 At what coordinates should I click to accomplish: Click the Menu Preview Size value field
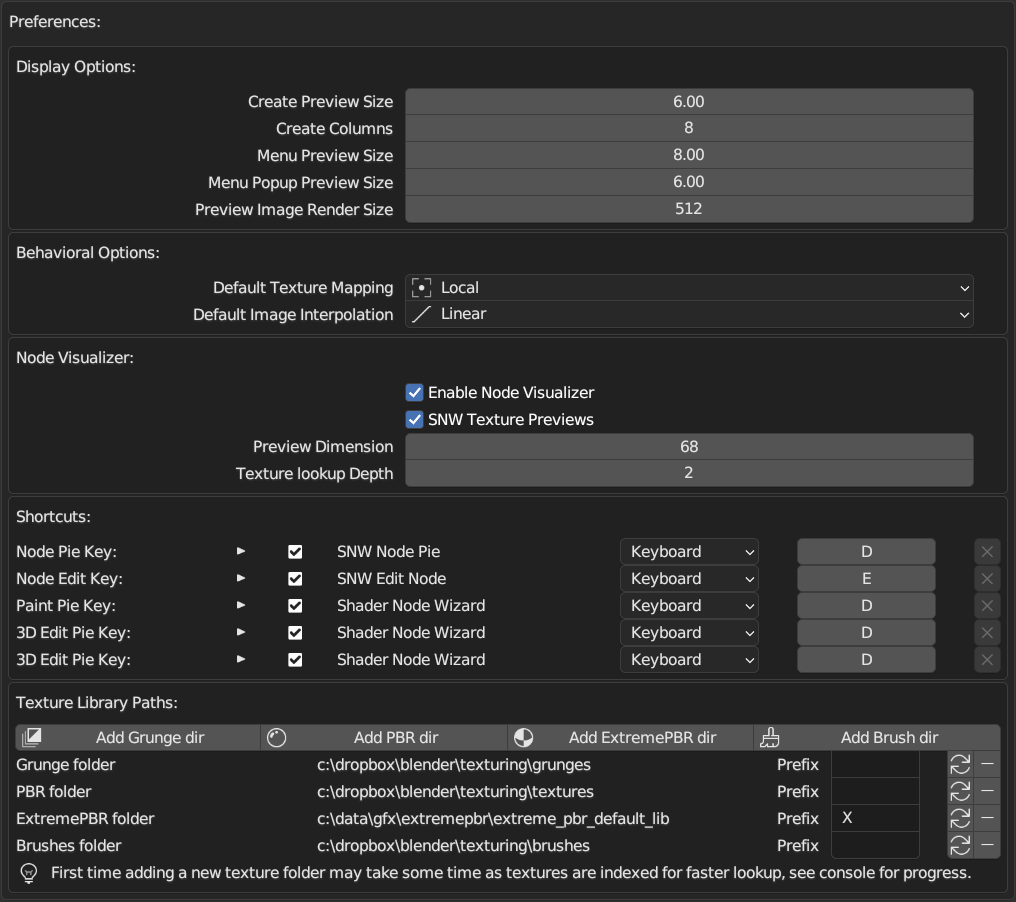[x=689, y=156]
